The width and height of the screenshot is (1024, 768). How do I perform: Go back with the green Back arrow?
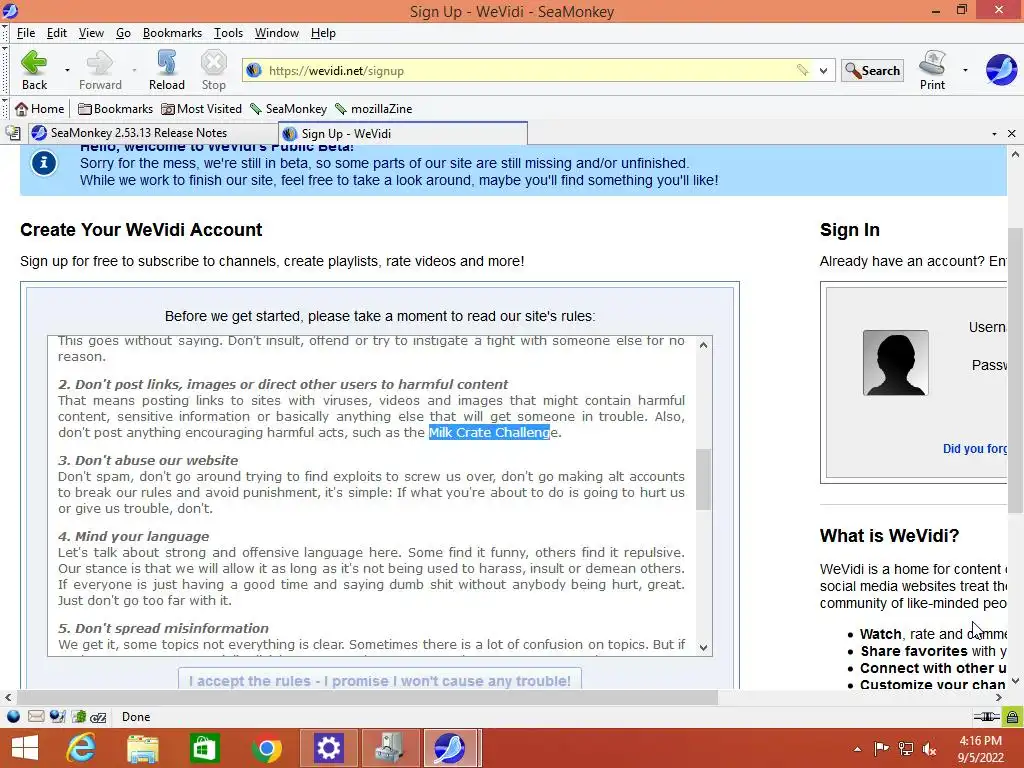tap(34, 70)
